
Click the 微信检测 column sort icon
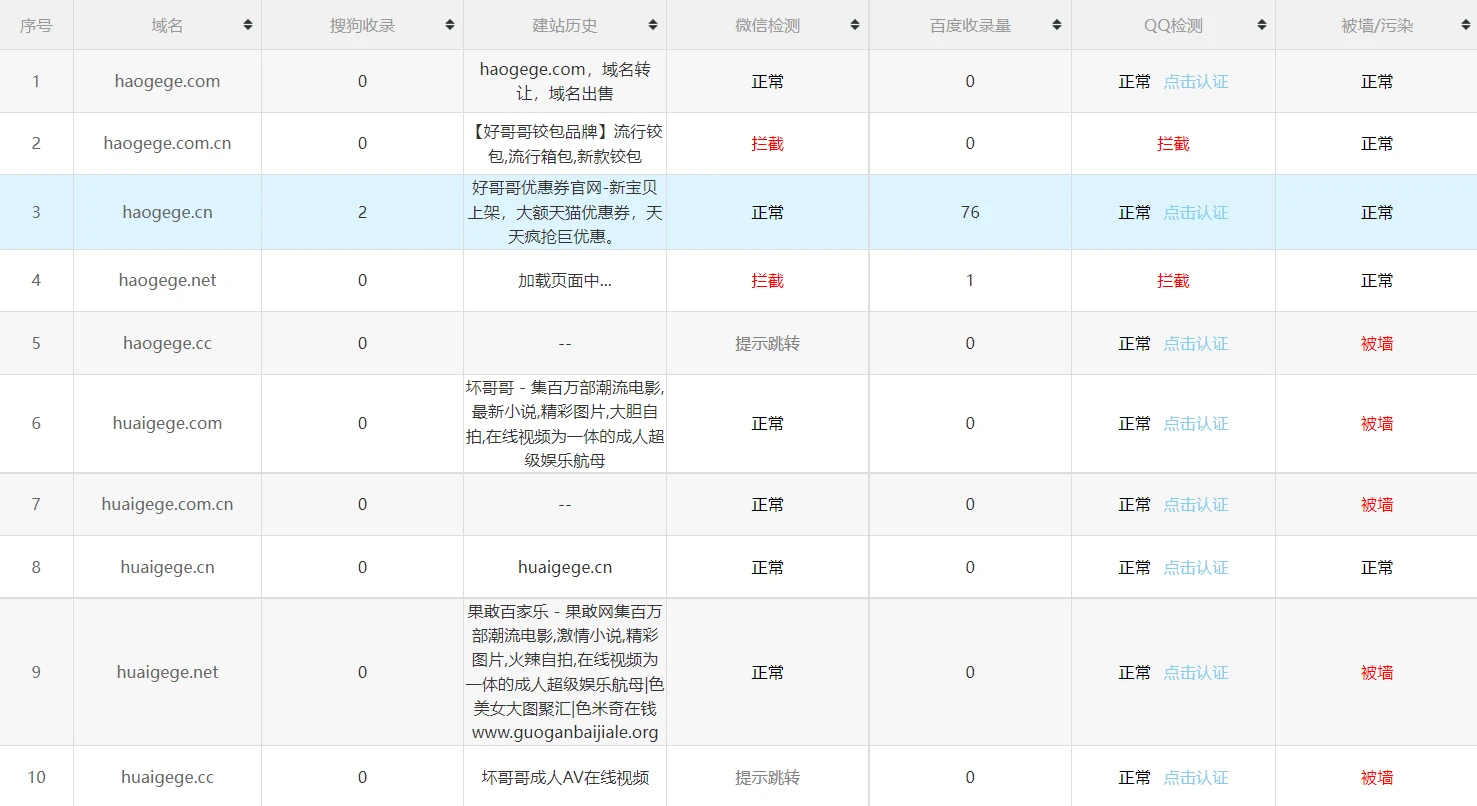(855, 25)
